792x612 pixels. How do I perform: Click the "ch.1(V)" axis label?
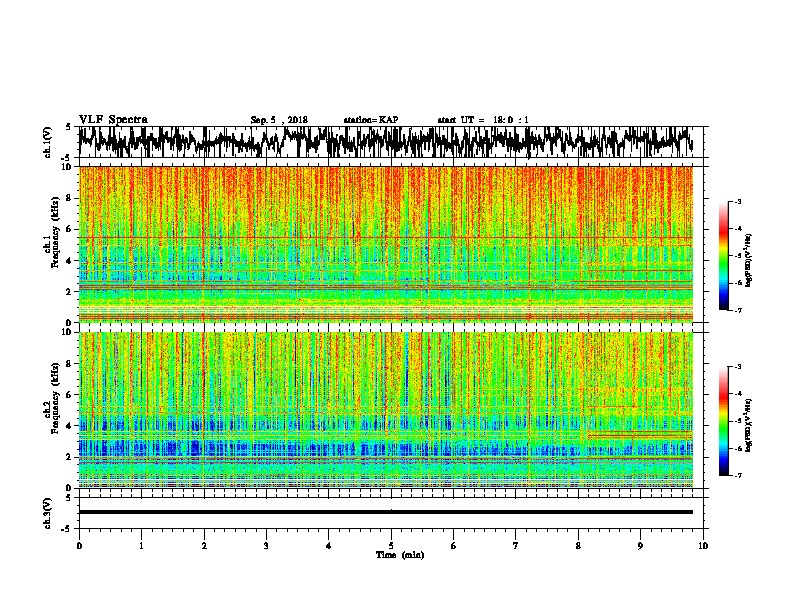coord(48,142)
